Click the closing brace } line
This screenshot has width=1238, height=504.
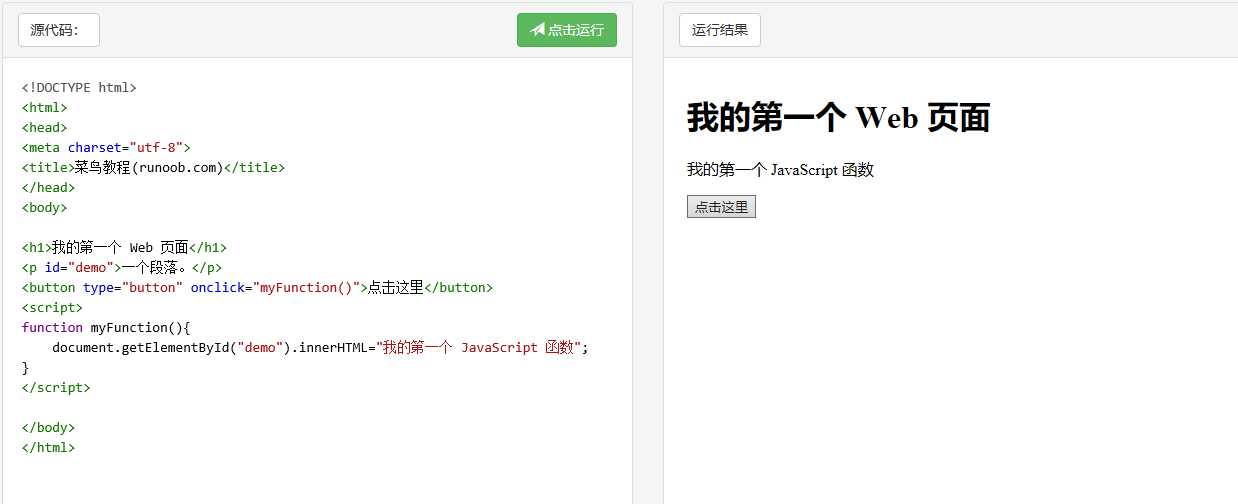coord(25,367)
